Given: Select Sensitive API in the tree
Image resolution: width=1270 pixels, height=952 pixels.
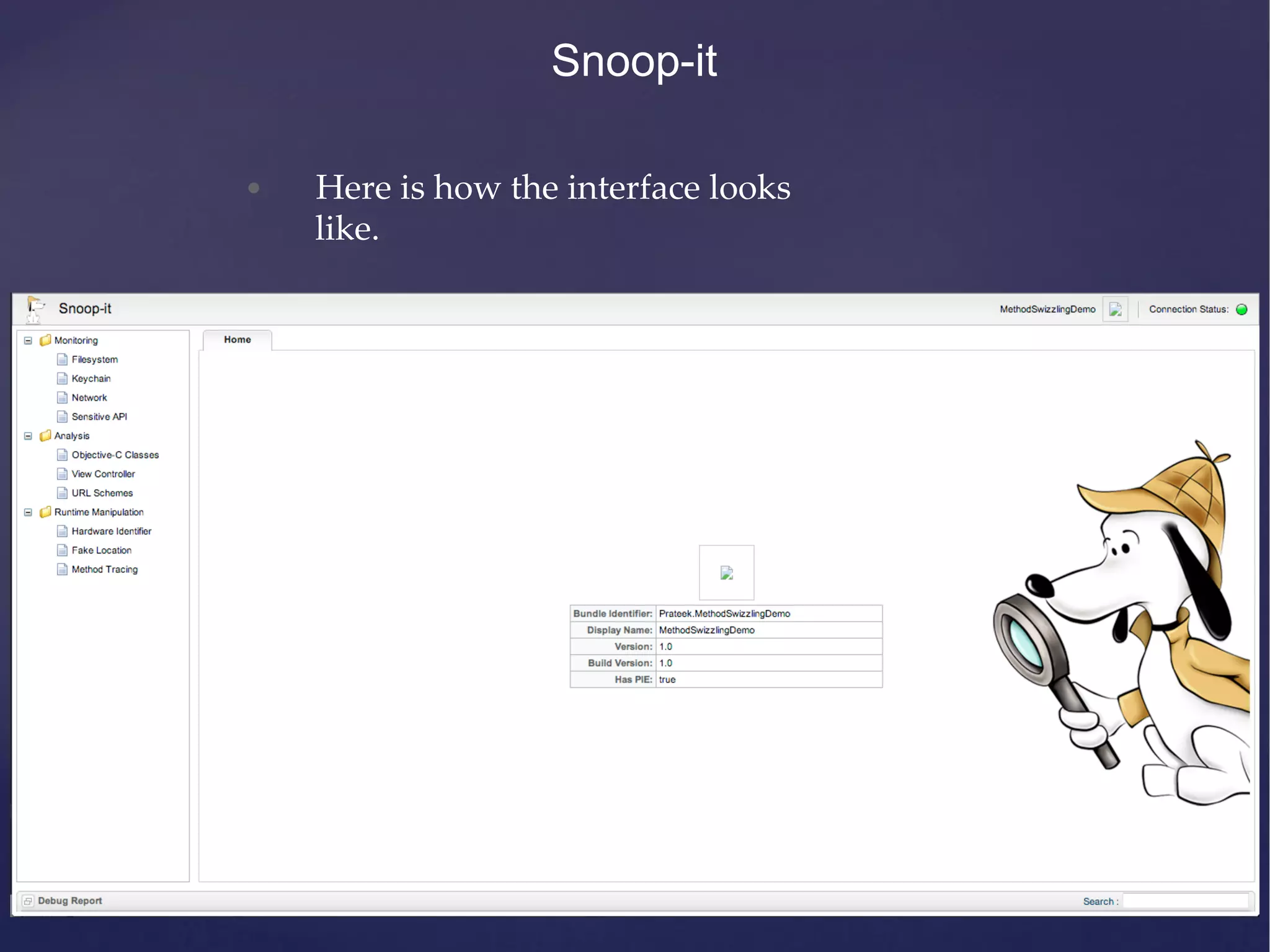Looking at the screenshot, I should tap(99, 416).
